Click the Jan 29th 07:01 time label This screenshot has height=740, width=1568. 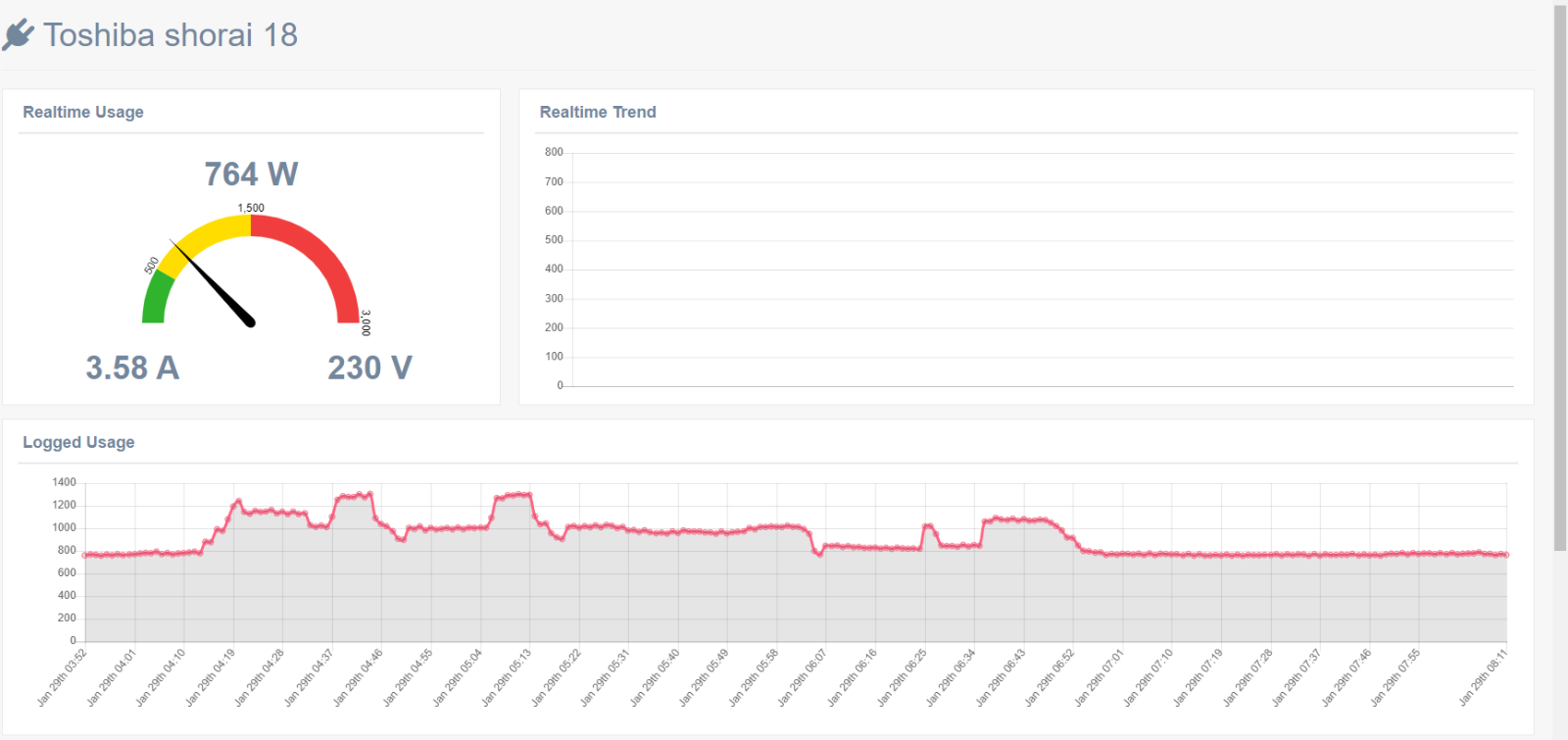1098,677
